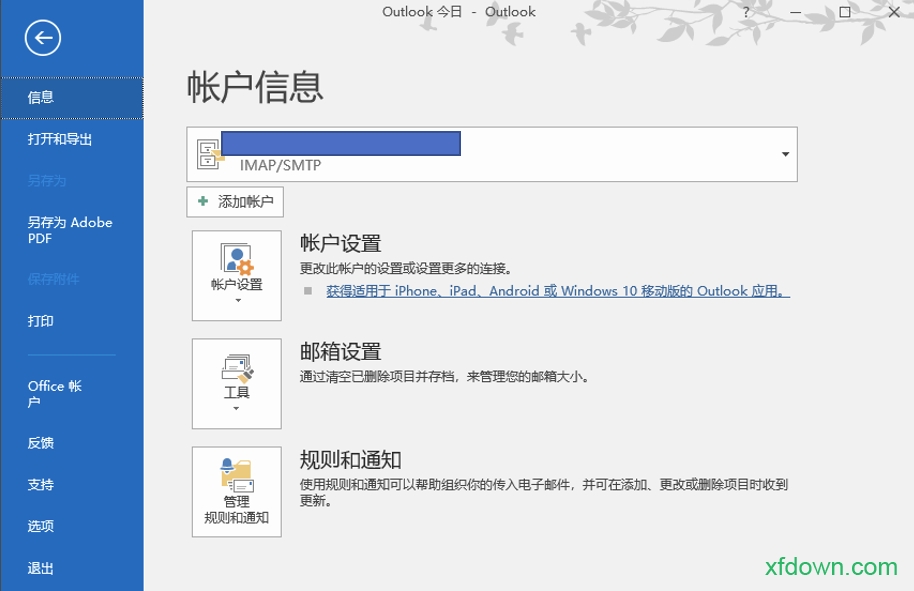Screen dimensions: 914x591
Task: Click the 更改此帐户的设置 description text
Action: point(406,269)
